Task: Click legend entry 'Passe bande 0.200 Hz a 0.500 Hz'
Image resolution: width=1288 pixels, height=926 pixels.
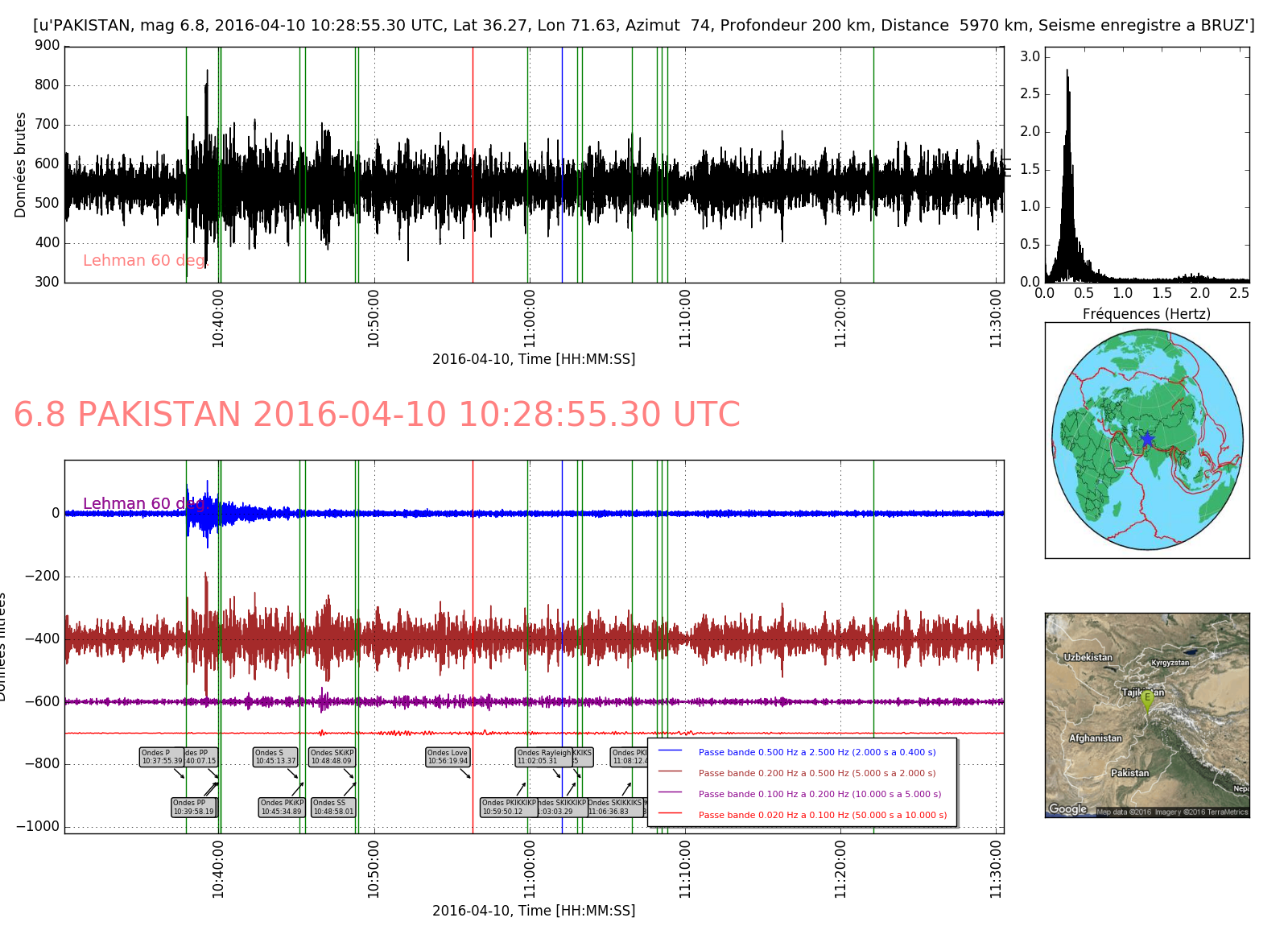Action: [817, 773]
